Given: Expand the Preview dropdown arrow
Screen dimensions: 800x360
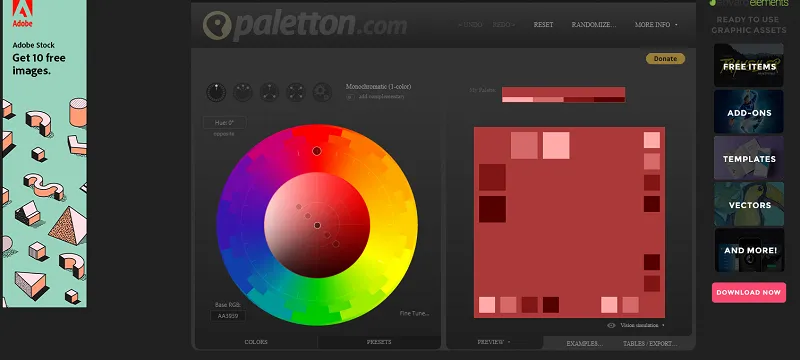Looking at the screenshot, I should coord(509,342).
